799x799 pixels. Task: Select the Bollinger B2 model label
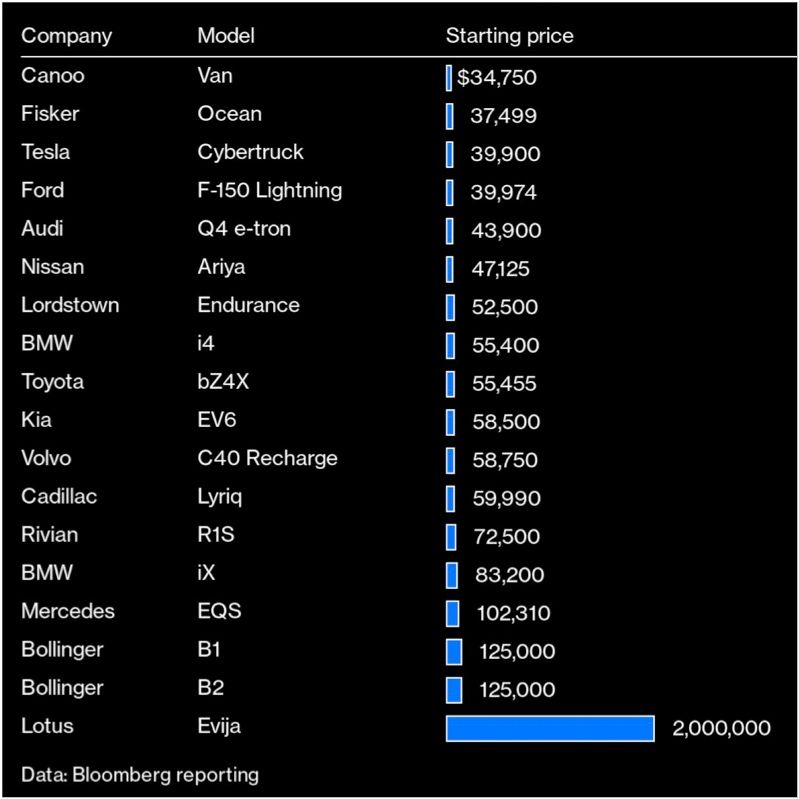point(209,688)
